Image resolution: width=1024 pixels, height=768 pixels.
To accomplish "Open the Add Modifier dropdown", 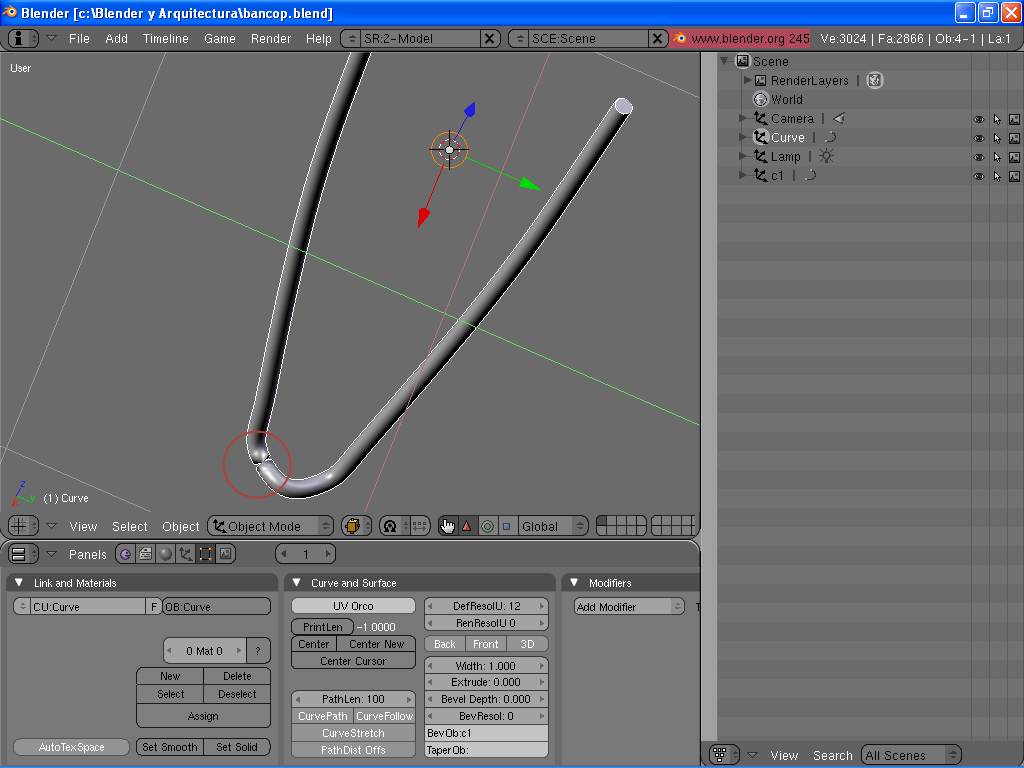I will [x=630, y=607].
